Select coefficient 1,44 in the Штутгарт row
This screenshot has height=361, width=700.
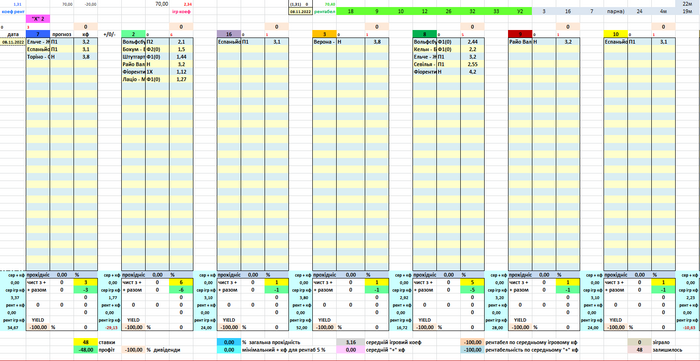(181, 57)
